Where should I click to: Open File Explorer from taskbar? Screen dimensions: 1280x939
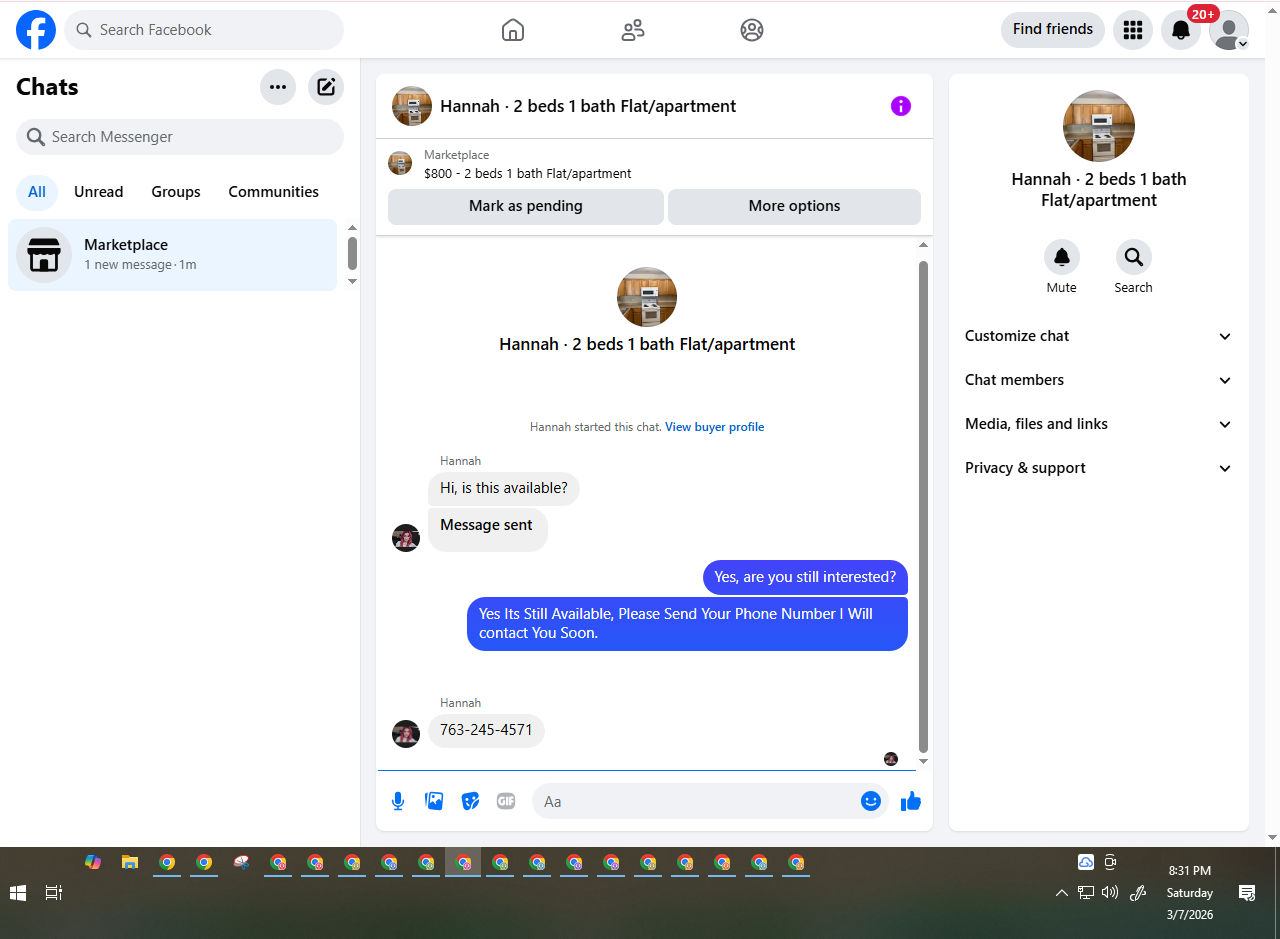(x=130, y=862)
